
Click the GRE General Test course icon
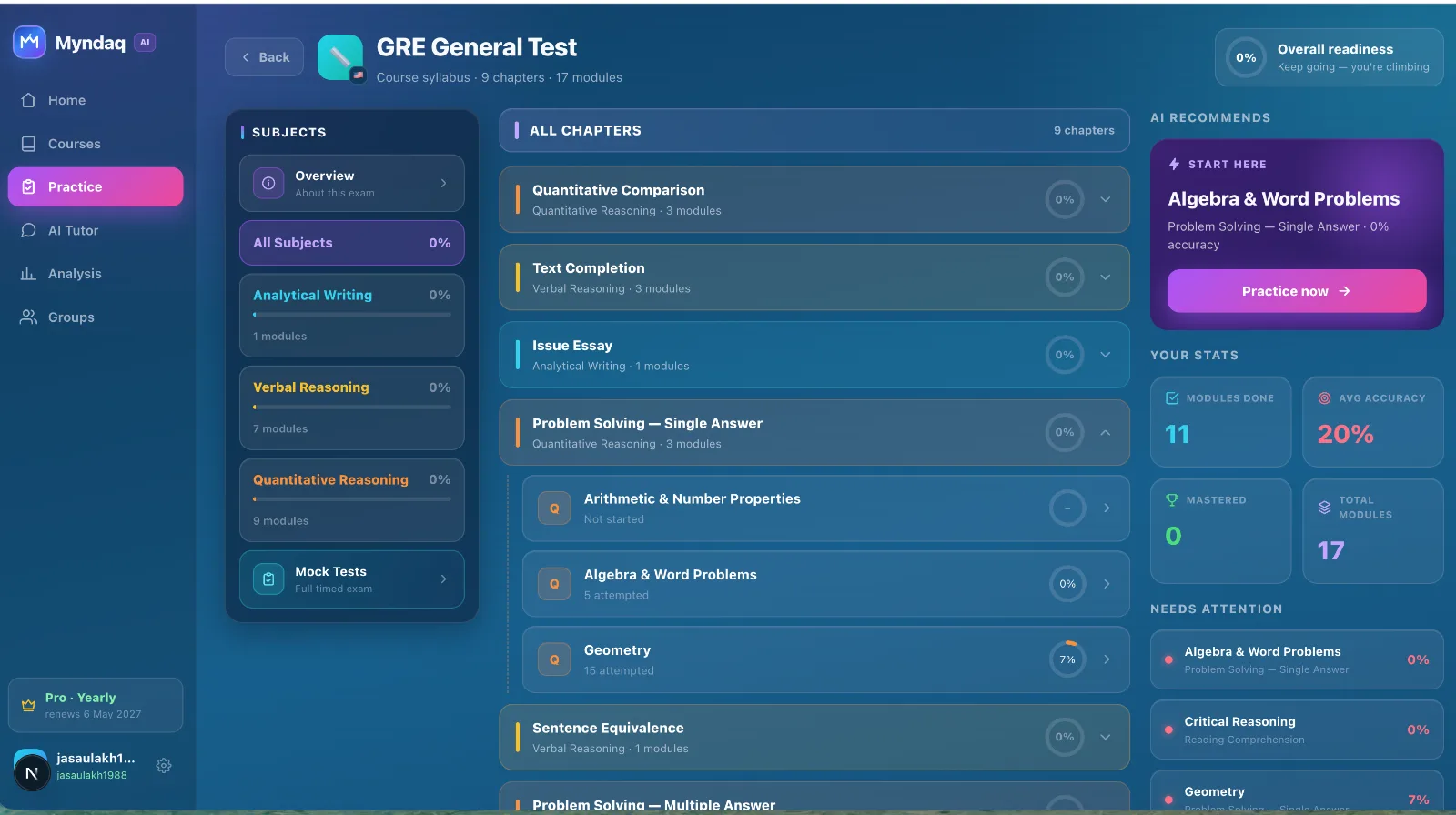click(340, 57)
